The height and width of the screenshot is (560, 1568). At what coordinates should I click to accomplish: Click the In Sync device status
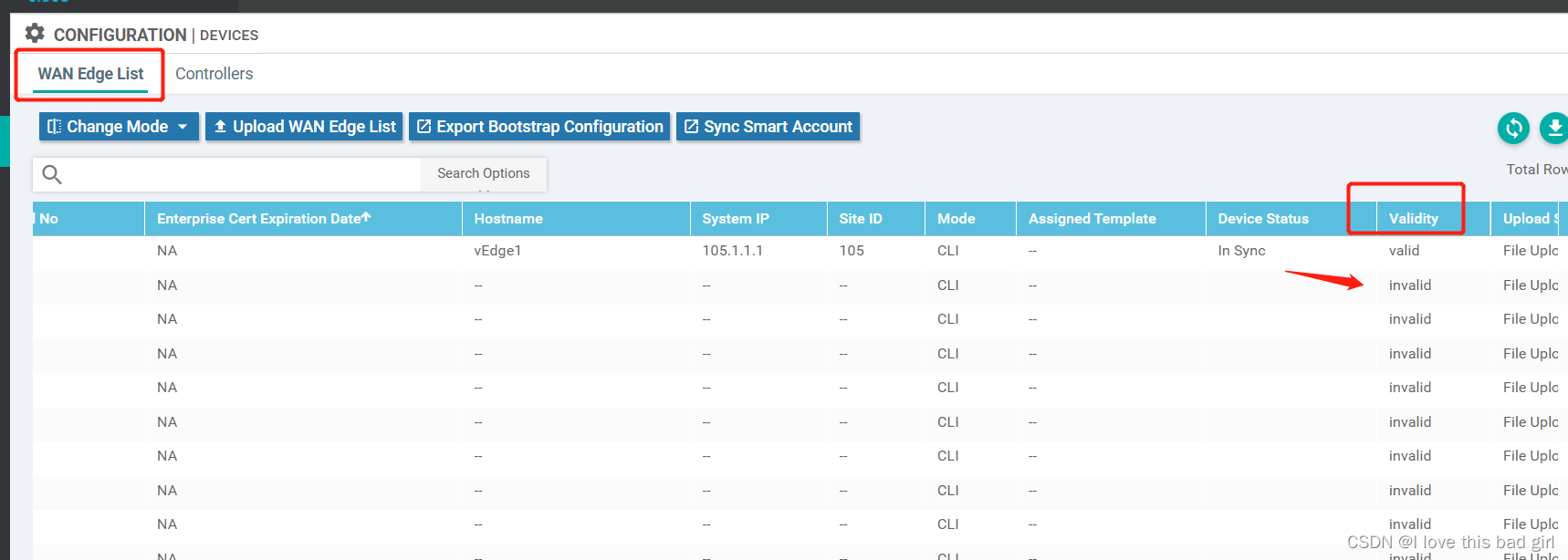pos(1241,251)
